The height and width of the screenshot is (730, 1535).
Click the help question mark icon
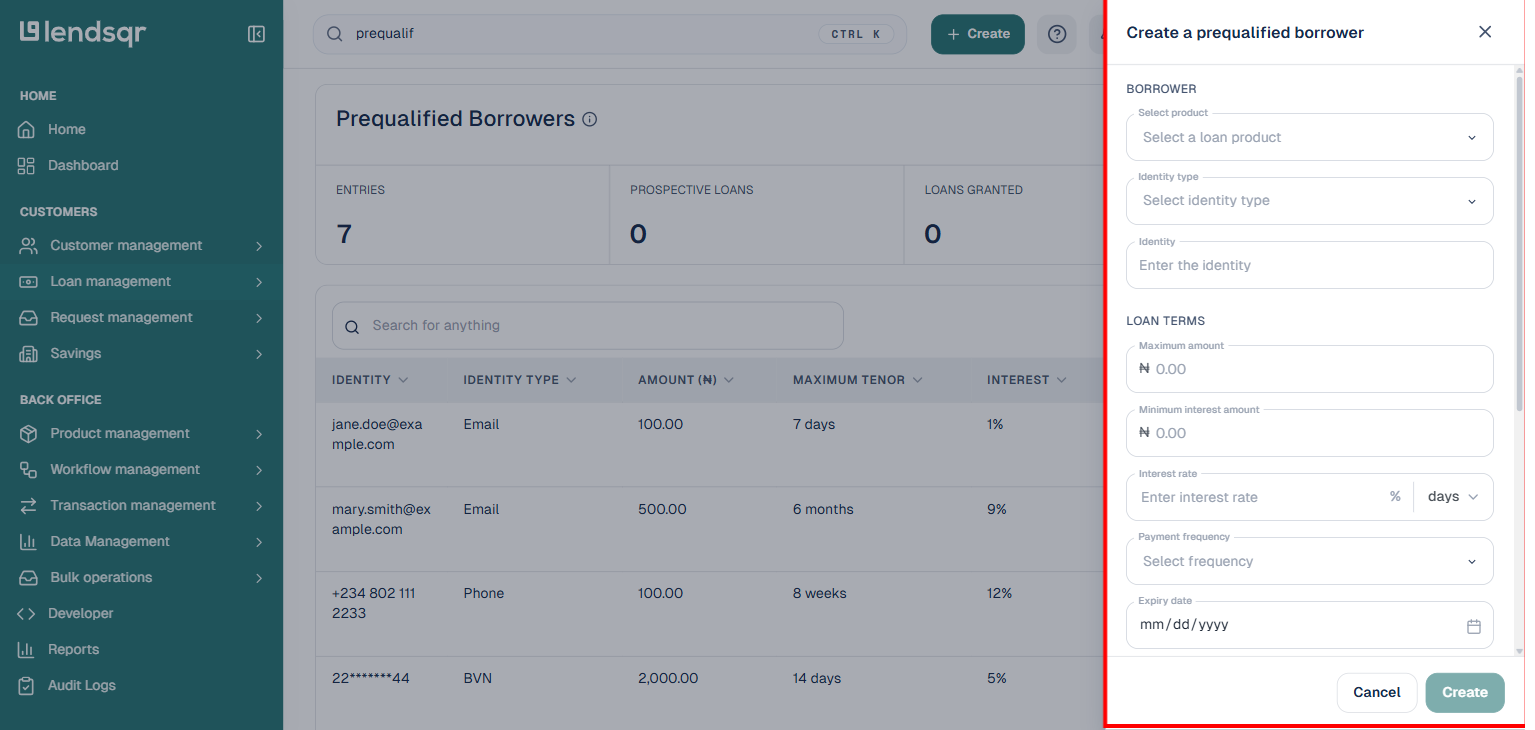pos(1057,34)
